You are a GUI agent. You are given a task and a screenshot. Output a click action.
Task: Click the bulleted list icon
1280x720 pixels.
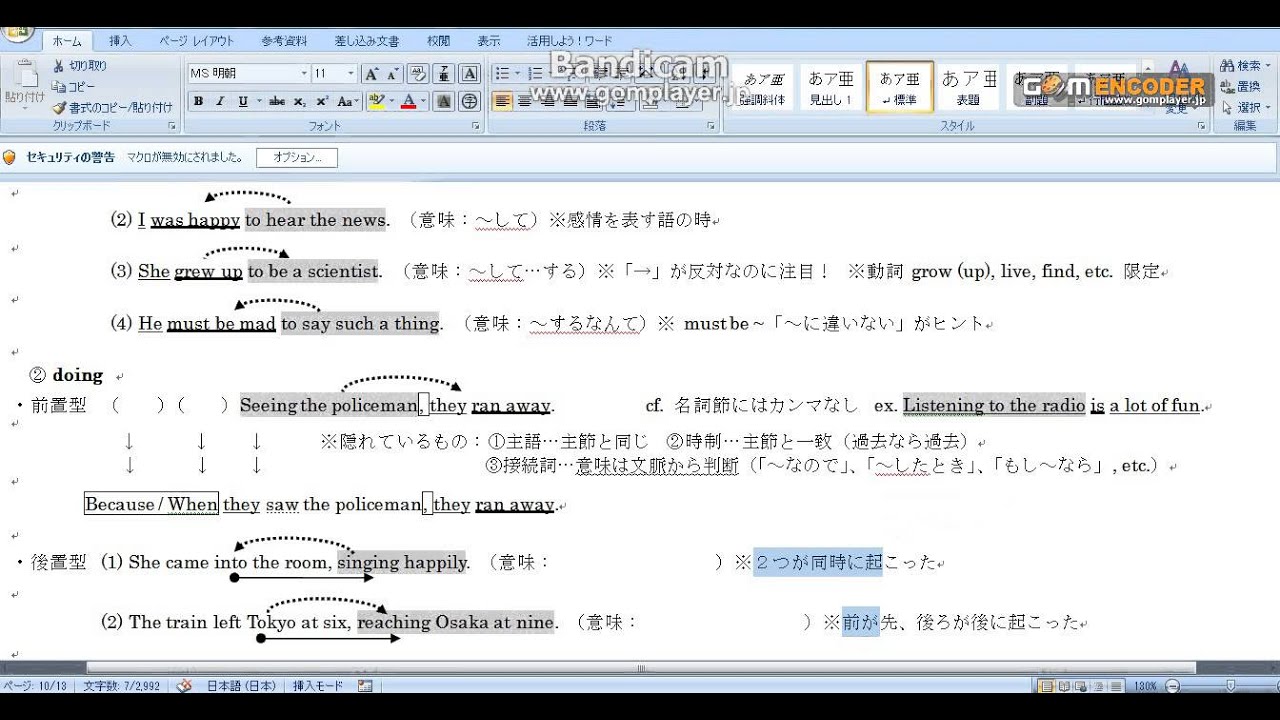[x=502, y=74]
